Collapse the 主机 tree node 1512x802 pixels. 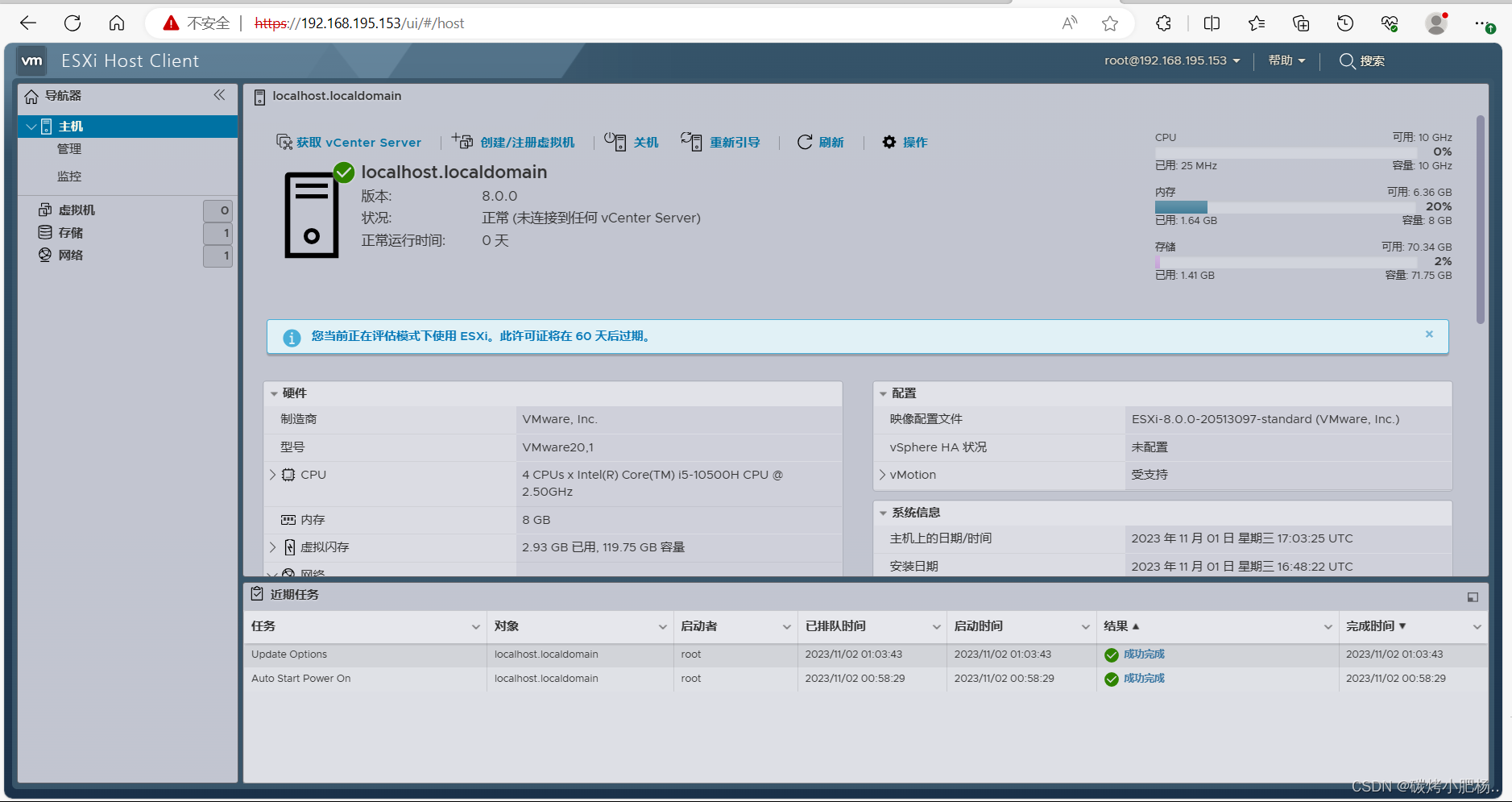click(31, 127)
